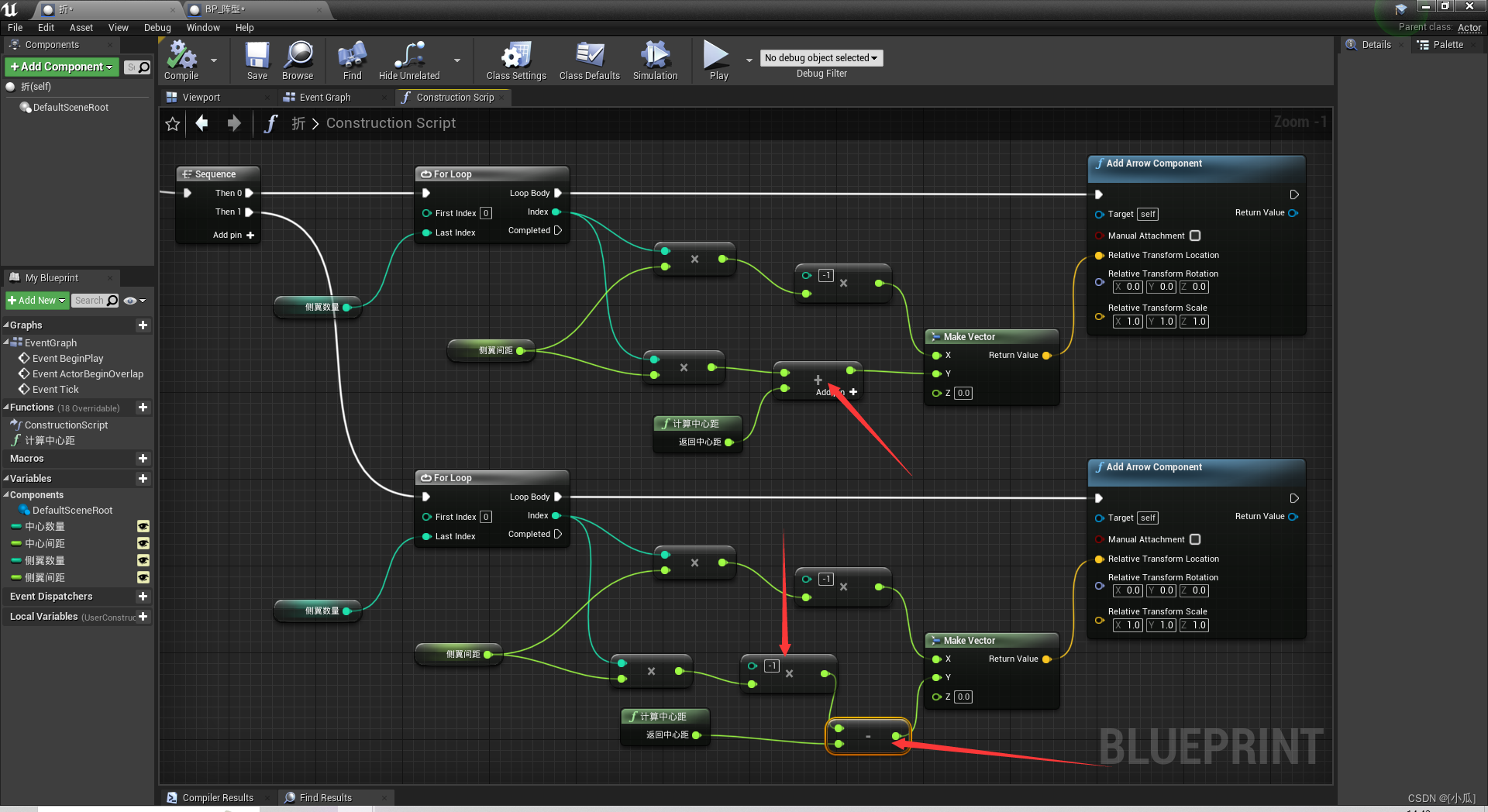Select the subtraction node

tap(868, 736)
